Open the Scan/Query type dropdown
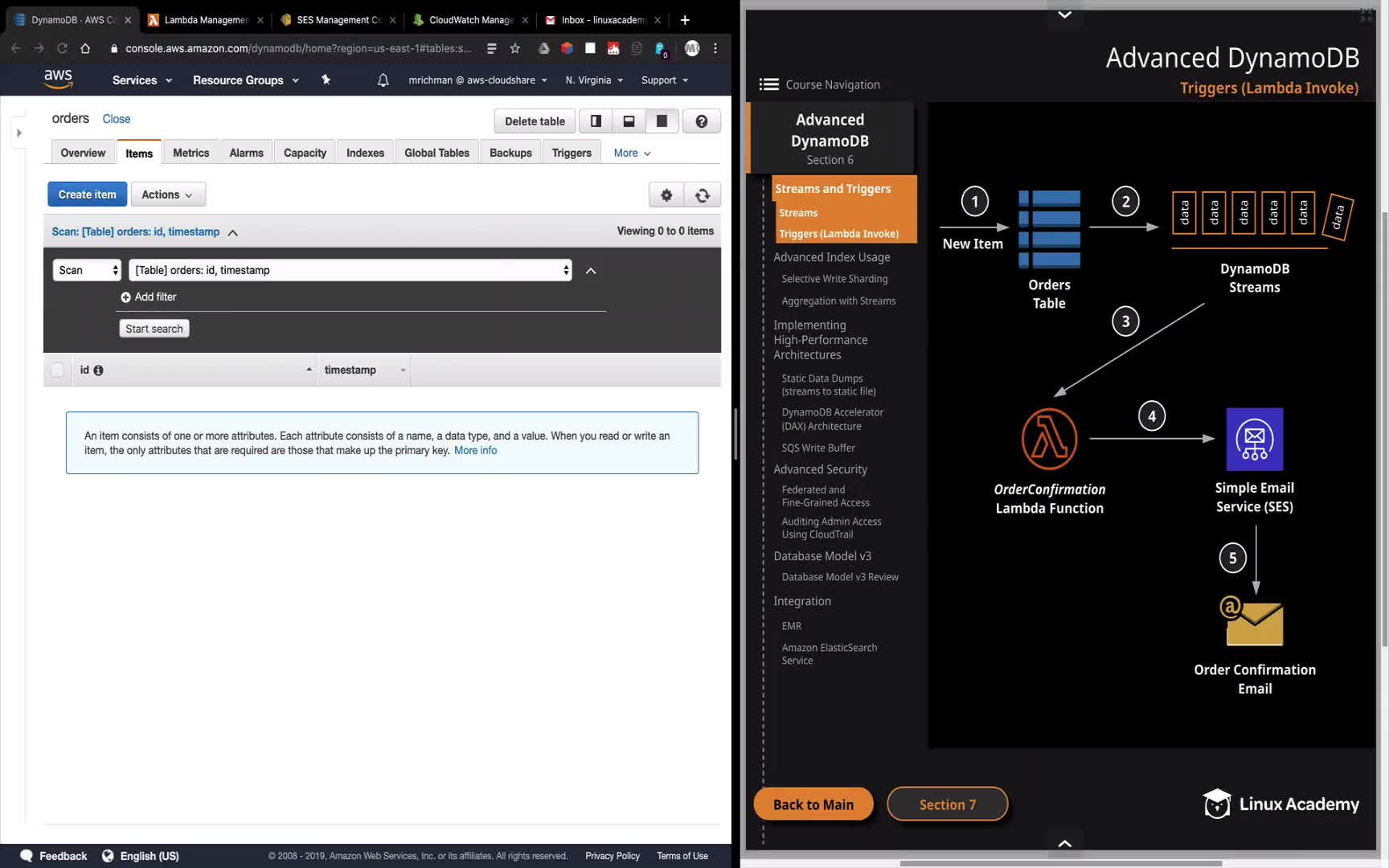 click(x=87, y=270)
